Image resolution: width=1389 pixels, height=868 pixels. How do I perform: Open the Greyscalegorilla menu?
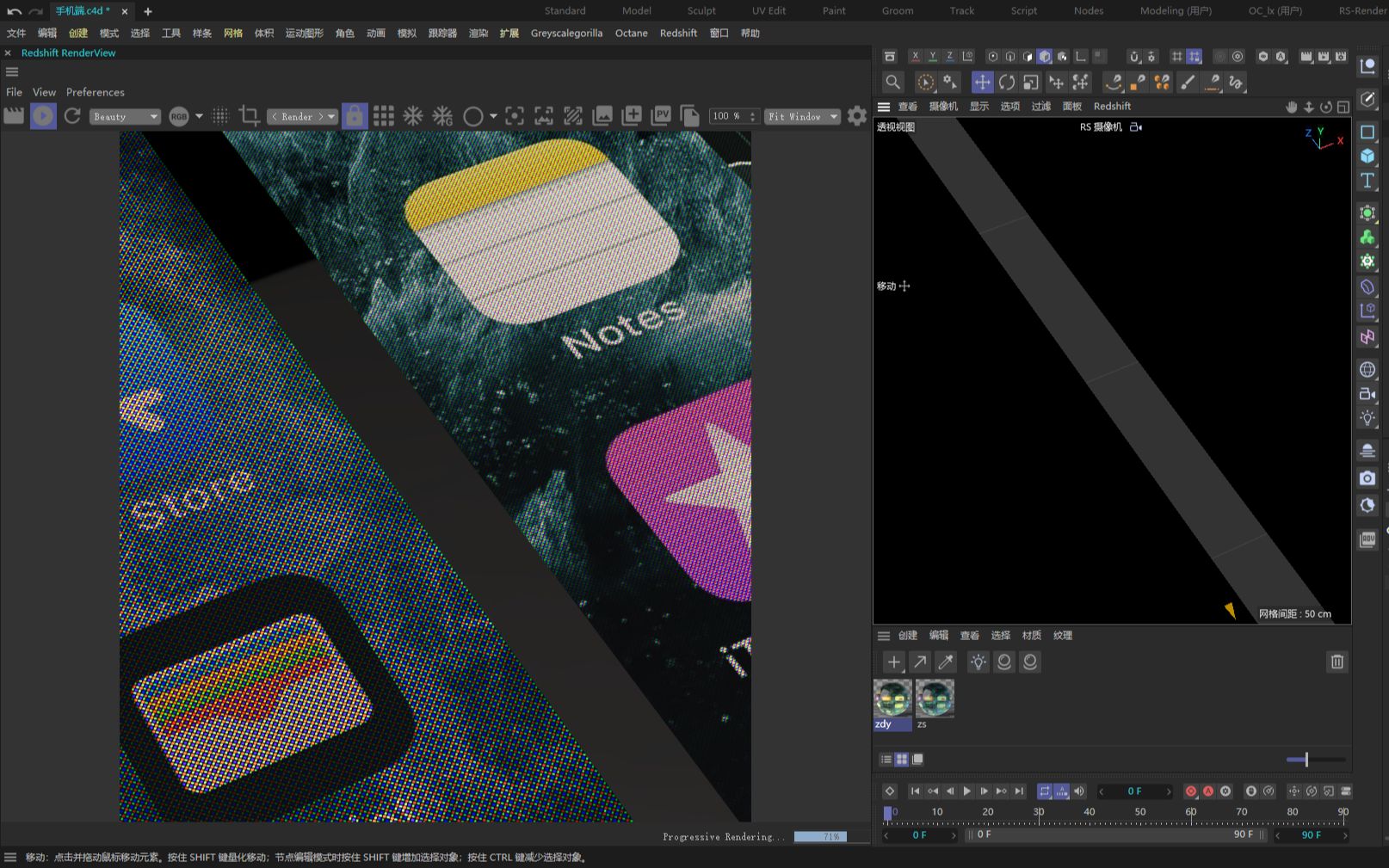(566, 33)
